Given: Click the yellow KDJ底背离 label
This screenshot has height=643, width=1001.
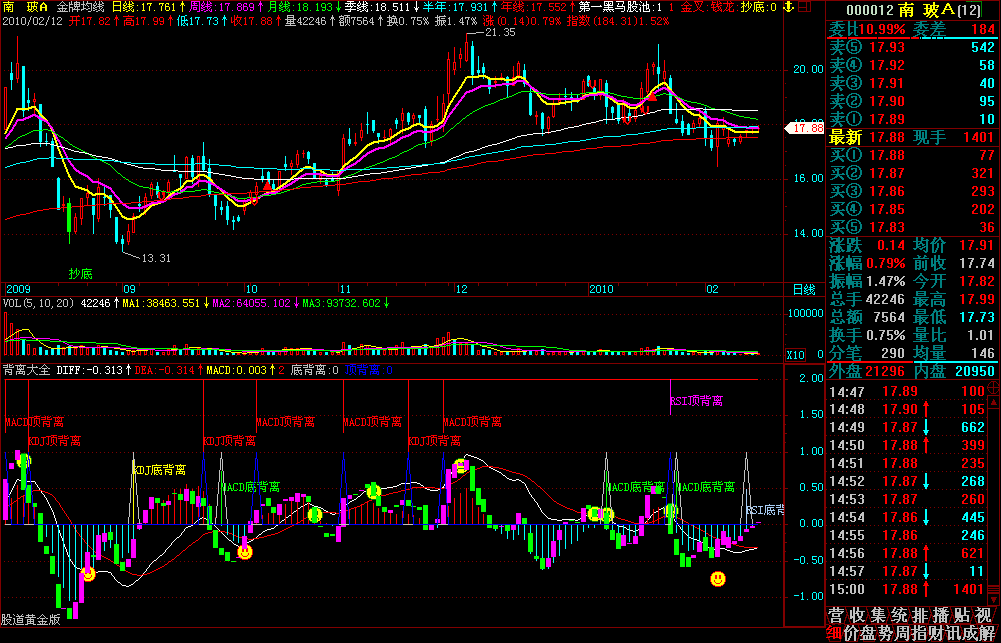Looking at the screenshot, I should pos(159,470).
